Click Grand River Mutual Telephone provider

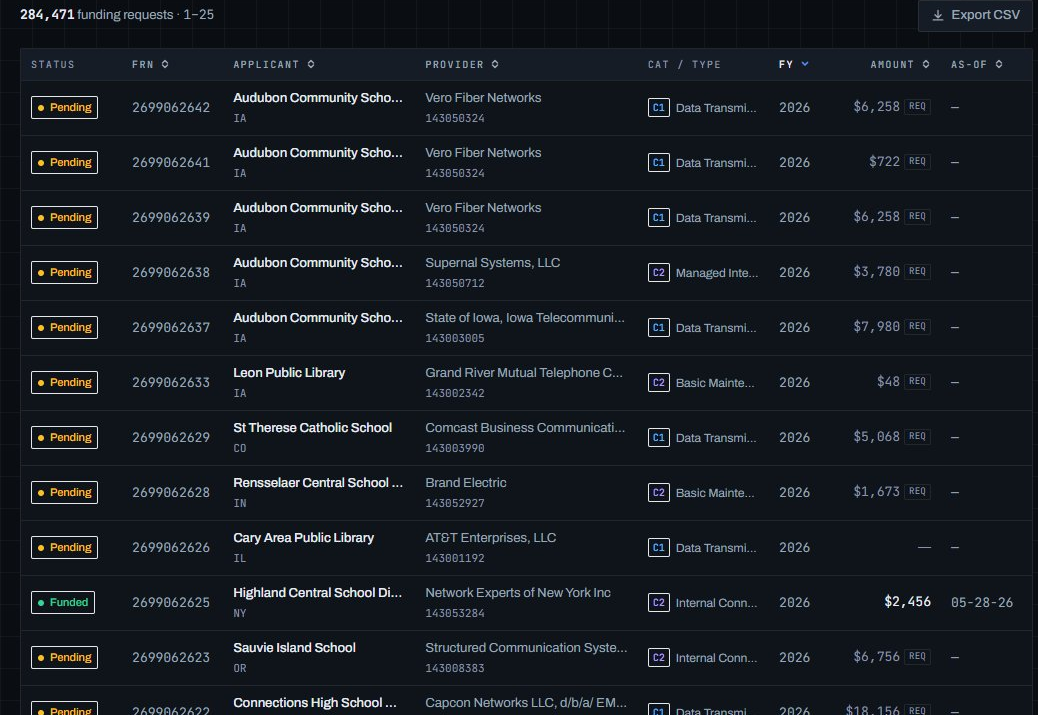(524, 373)
